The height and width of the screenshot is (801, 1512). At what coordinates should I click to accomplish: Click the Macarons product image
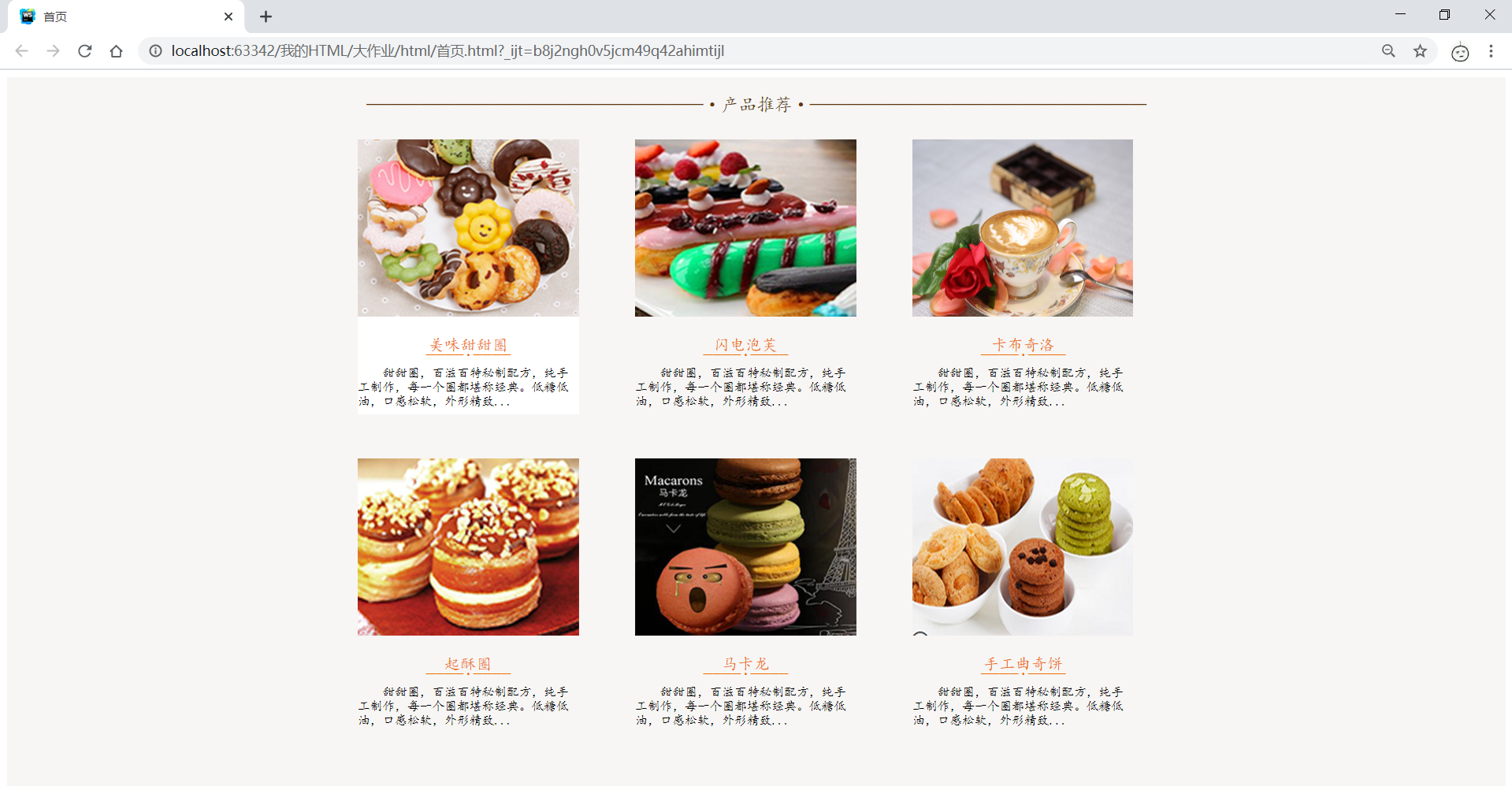[x=745, y=547]
